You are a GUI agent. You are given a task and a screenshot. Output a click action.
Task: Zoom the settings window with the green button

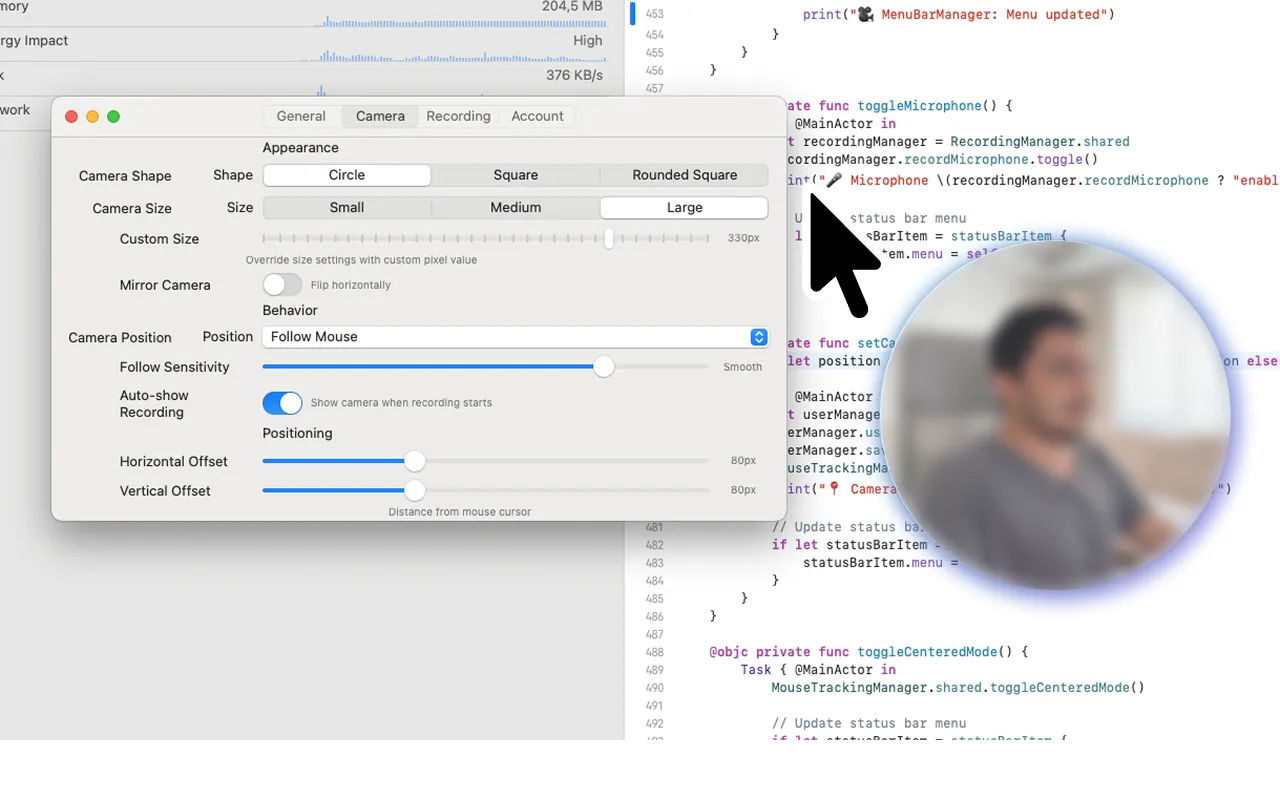(x=113, y=117)
